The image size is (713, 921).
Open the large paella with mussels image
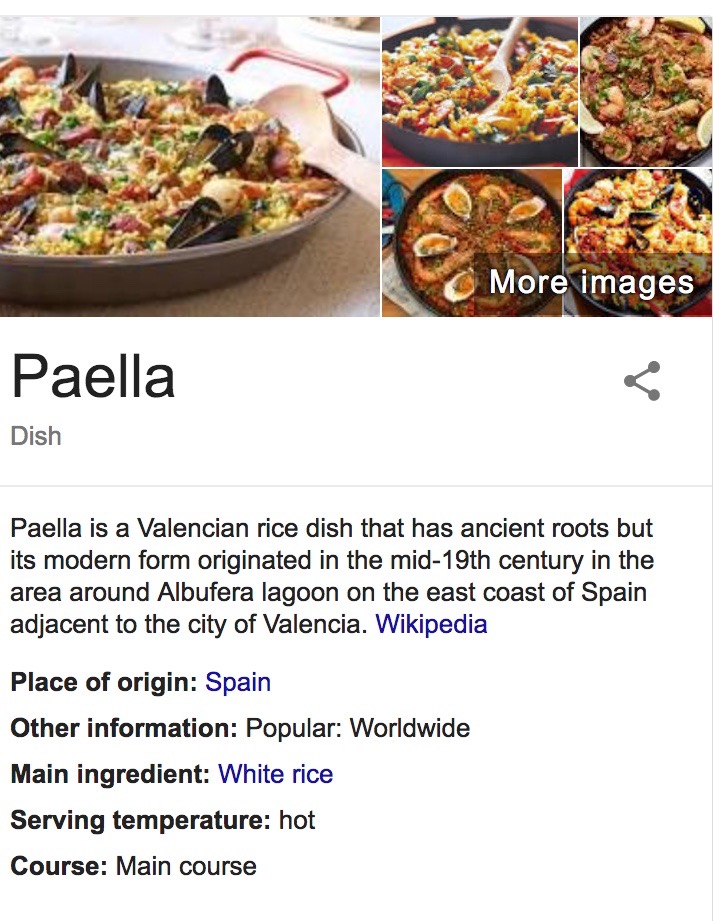190,167
